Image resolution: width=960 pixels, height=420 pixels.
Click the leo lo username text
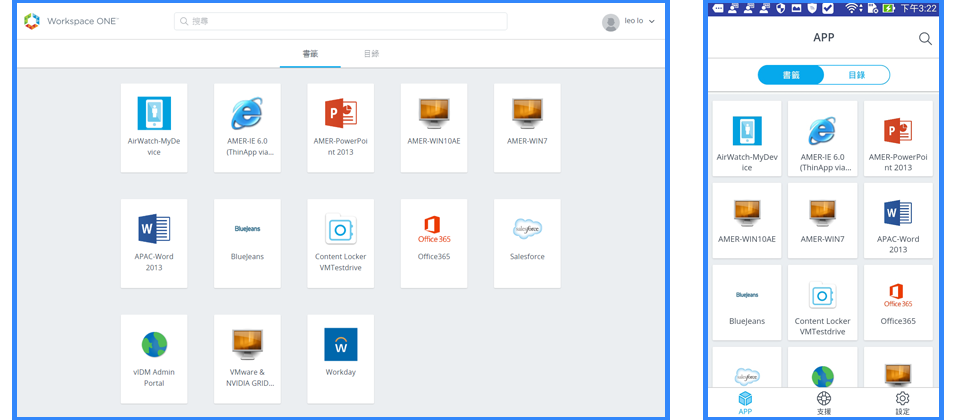[x=634, y=21]
